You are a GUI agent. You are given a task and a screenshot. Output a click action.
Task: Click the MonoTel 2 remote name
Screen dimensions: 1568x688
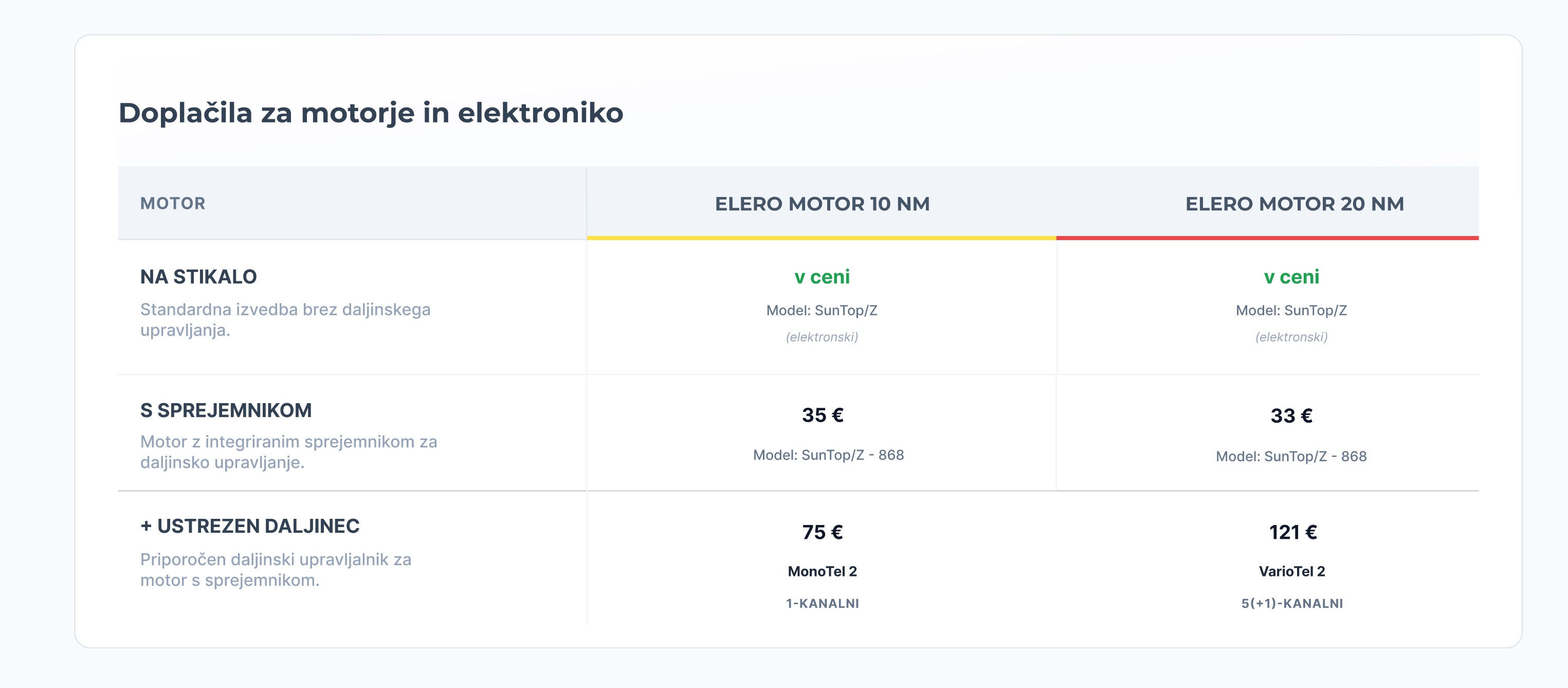tap(822, 571)
